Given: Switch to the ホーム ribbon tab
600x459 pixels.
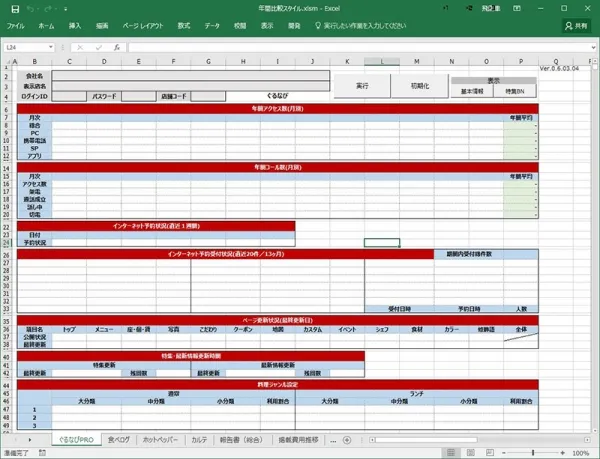Looking at the screenshot, I should tap(46, 26).
